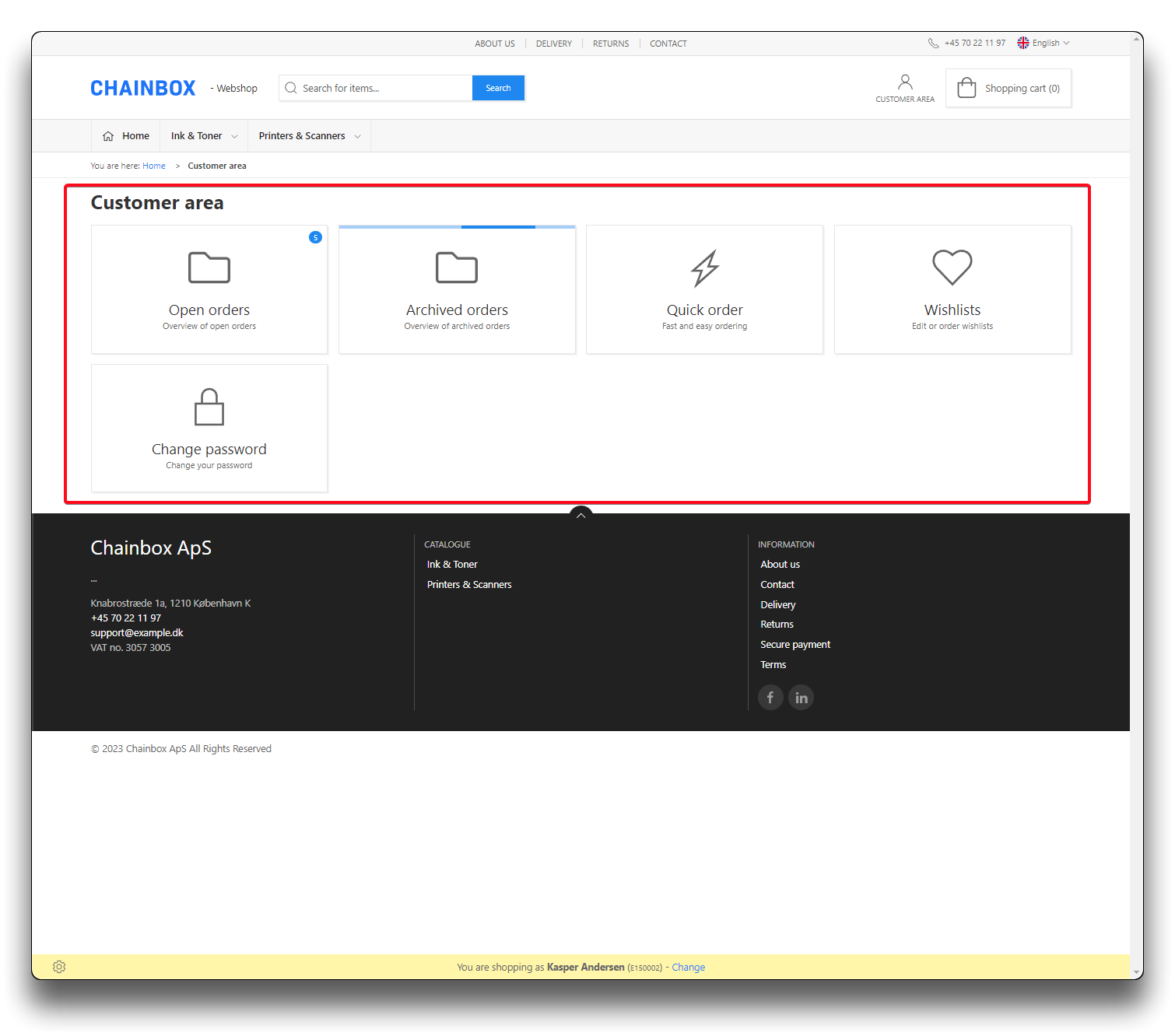
Task: Expand the Printers & Scanners menu
Action: click(x=309, y=136)
